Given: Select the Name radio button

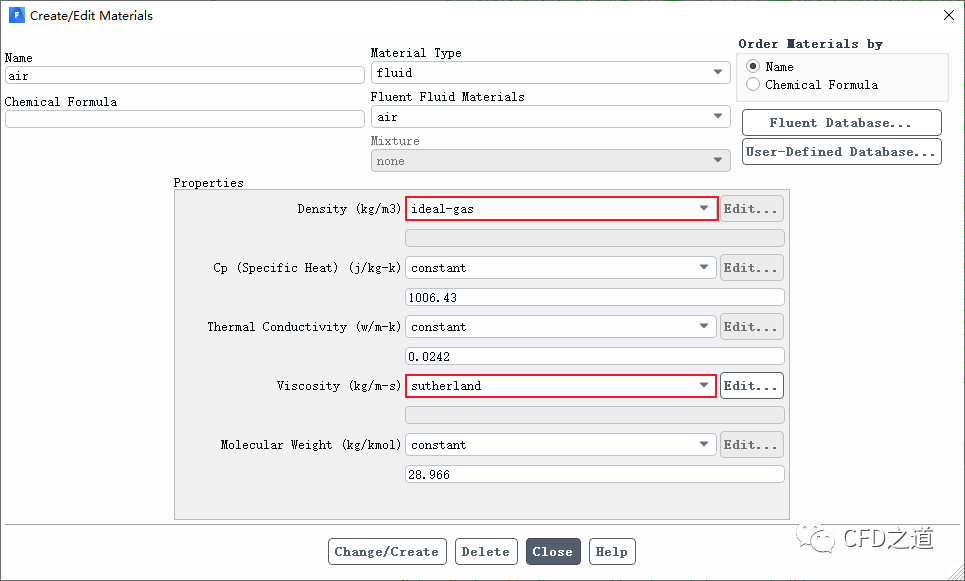Looking at the screenshot, I should pos(753,67).
